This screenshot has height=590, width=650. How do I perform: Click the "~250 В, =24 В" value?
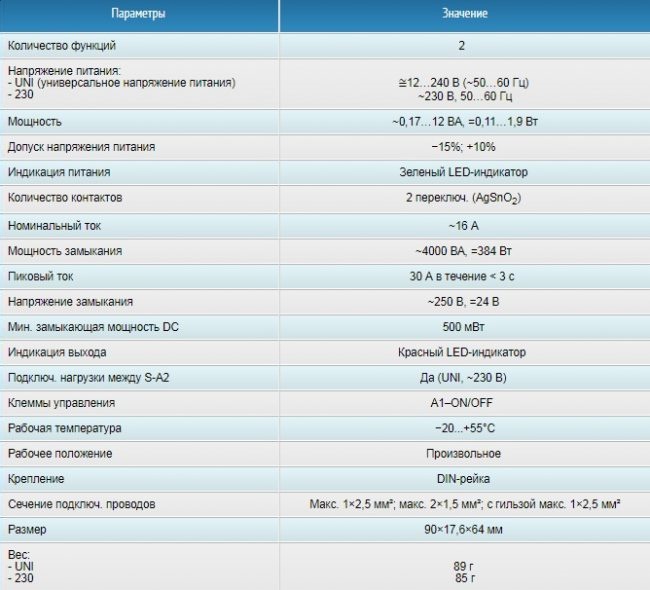[x=461, y=301]
